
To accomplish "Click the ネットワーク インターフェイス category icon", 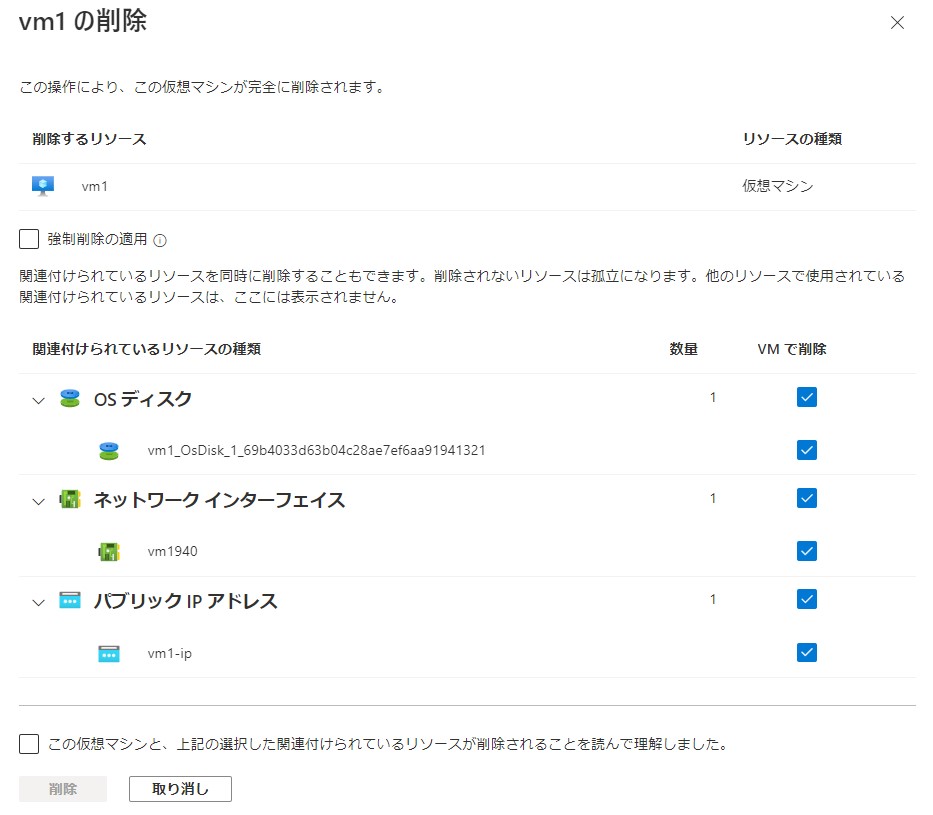I will 69,500.
